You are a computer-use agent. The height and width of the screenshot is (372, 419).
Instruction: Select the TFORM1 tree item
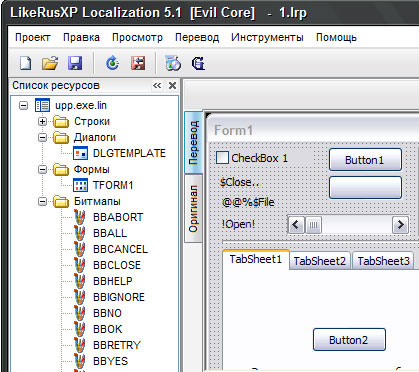tap(113, 185)
